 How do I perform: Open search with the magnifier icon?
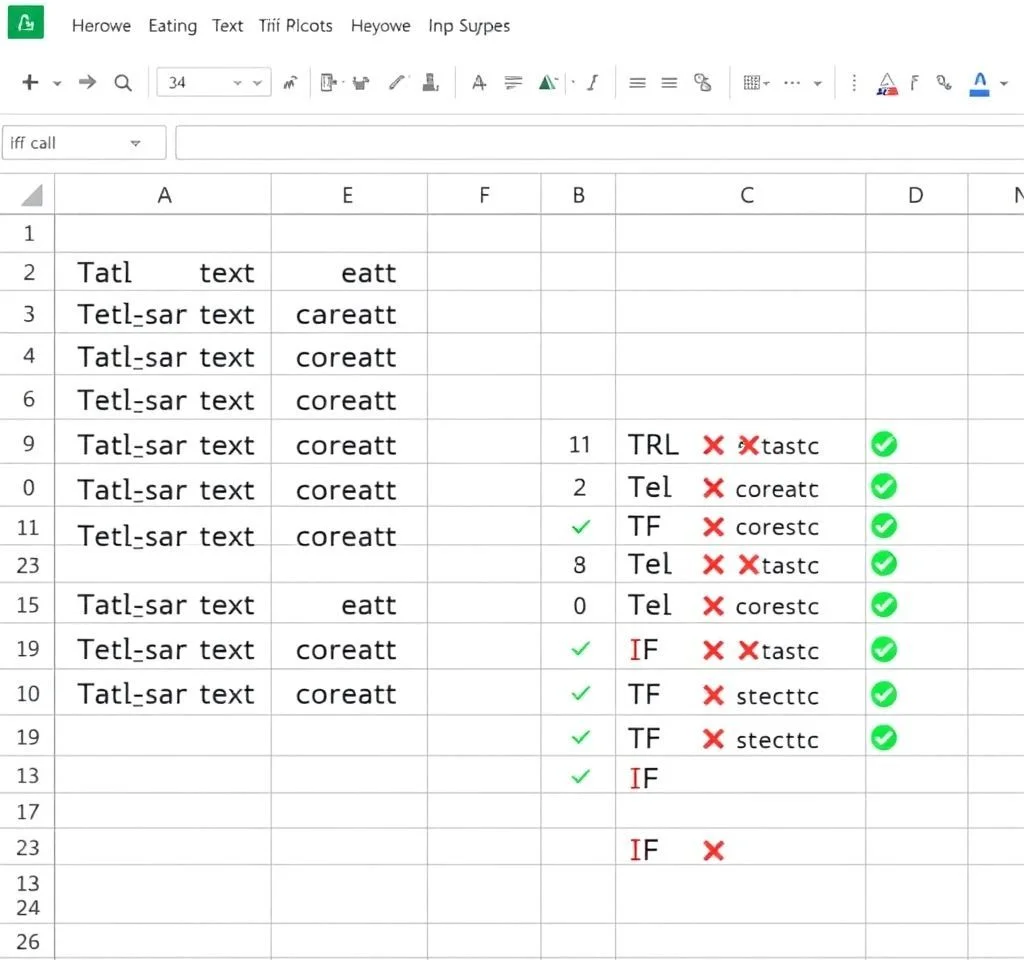tap(123, 83)
